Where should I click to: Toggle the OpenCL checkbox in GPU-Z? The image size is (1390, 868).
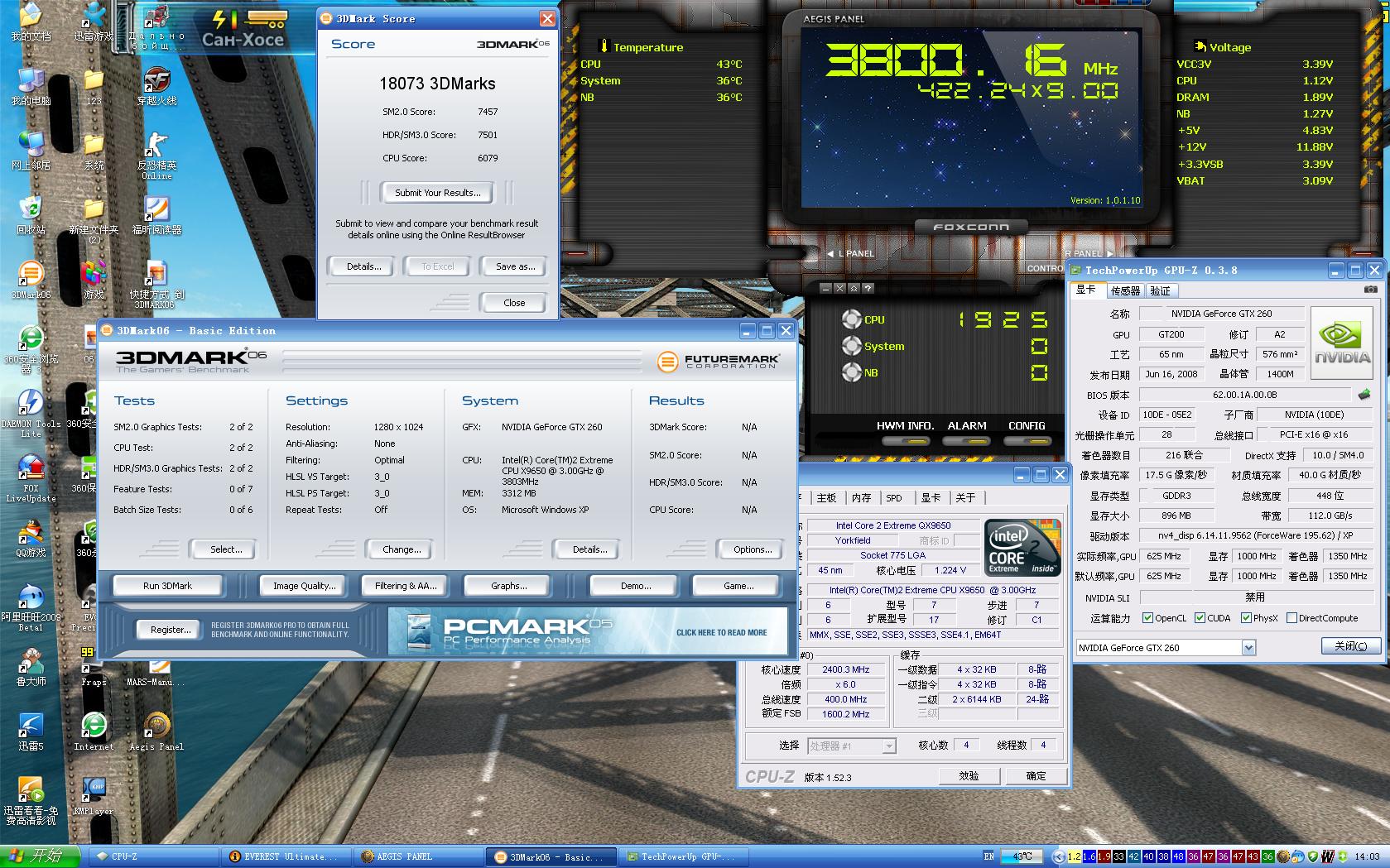pyautogui.click(x=1147, y=618)
